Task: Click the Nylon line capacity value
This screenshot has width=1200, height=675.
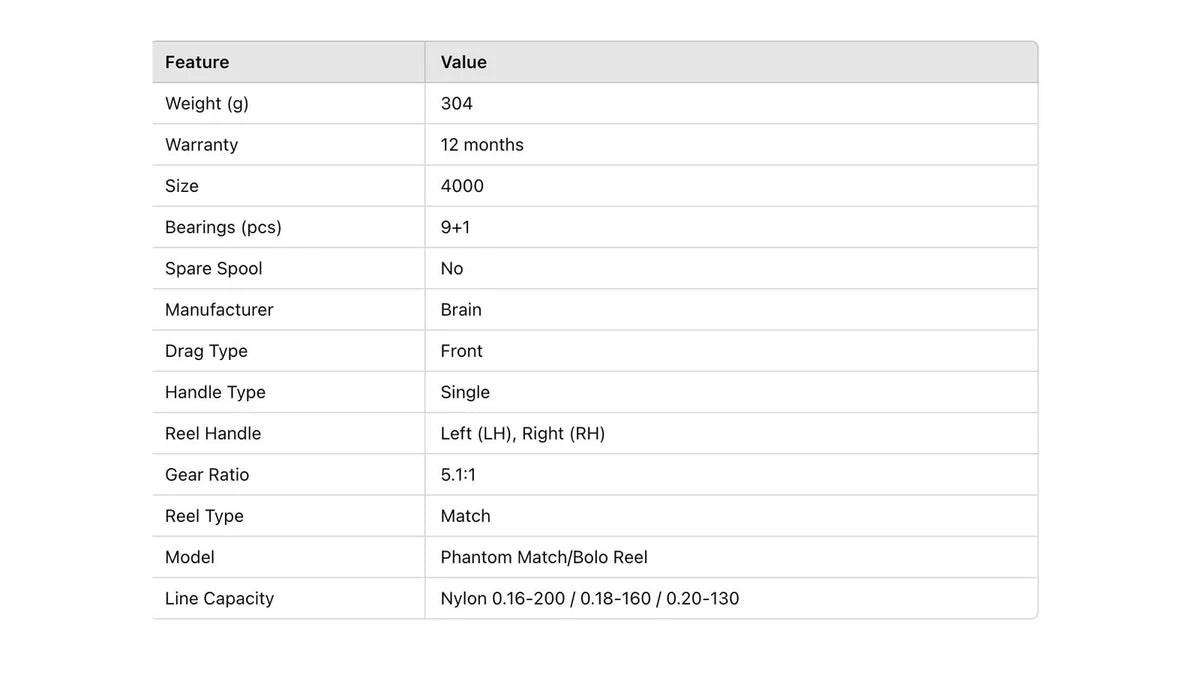Action: click(590, 599)
